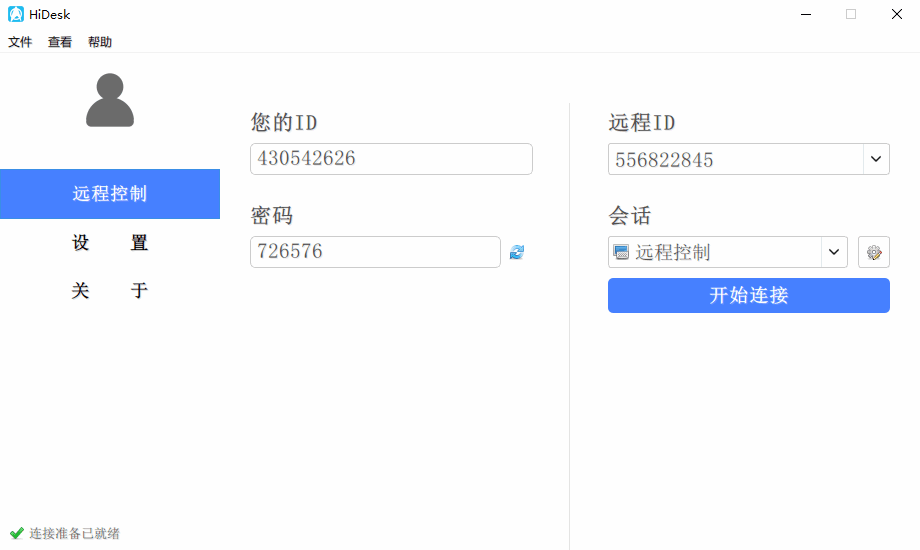This screenshot has height=550, width=920.
Task: Select the 您的ID field showing 430542626
Action: click(391, 159)
